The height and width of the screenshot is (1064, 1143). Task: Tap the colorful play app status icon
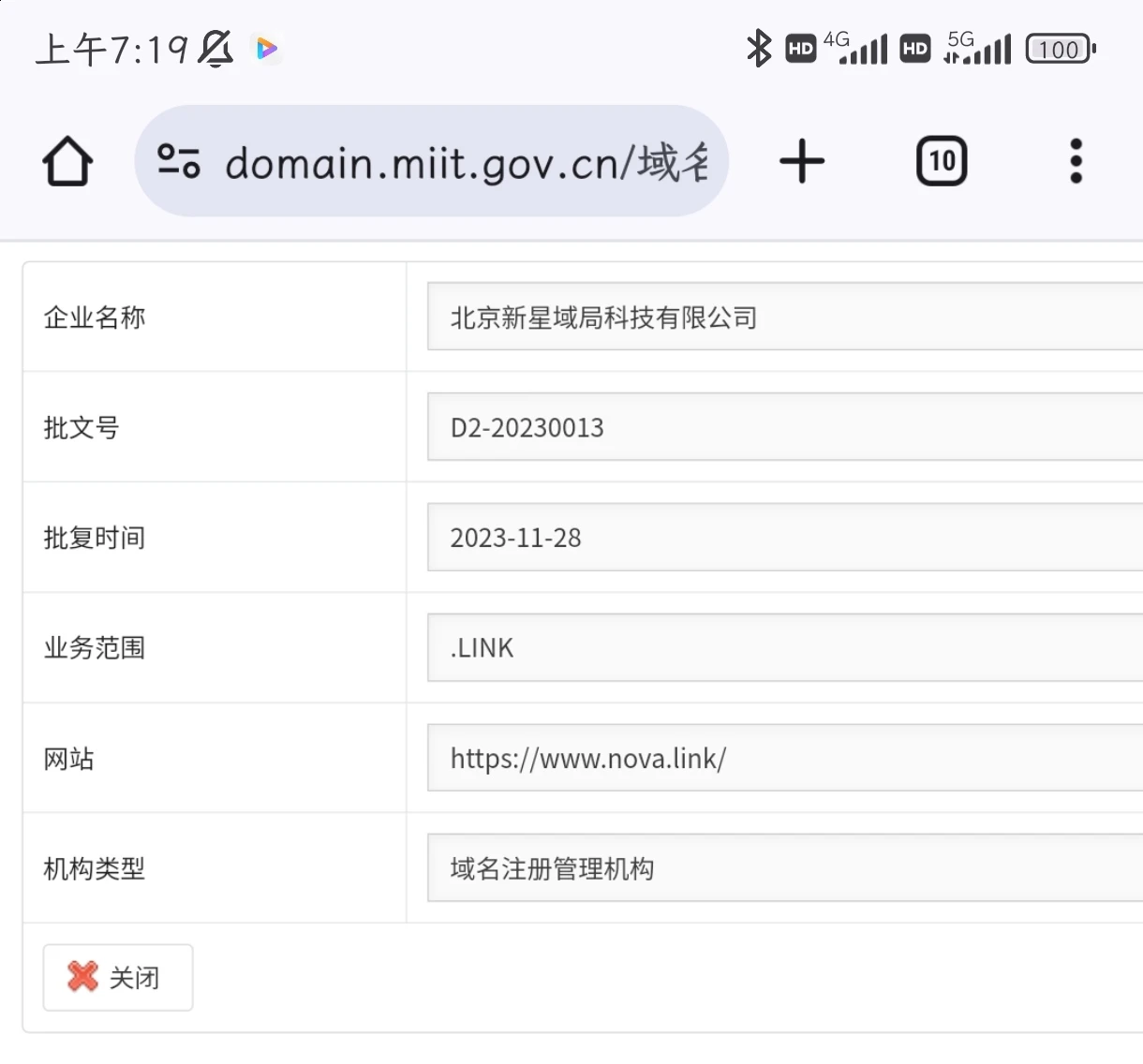[267, 49]
